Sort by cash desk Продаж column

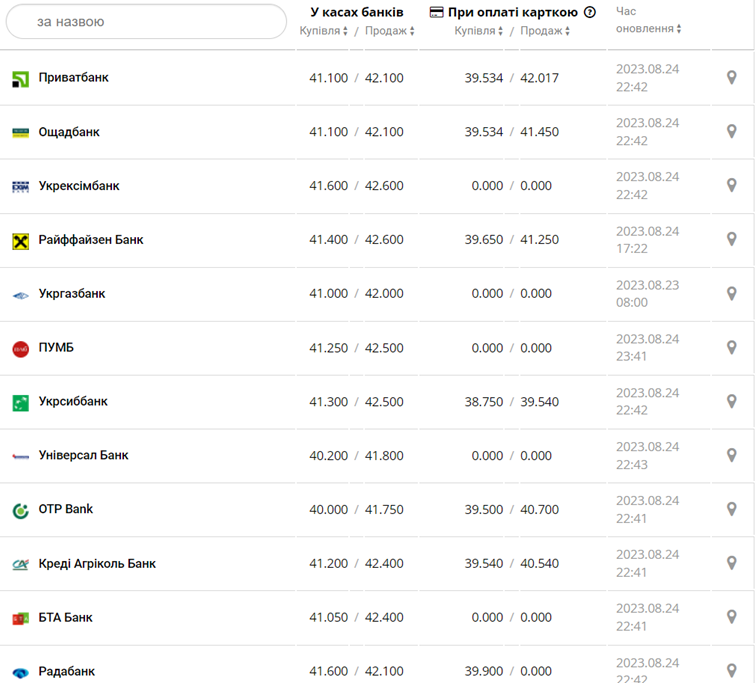pos(390,31)
